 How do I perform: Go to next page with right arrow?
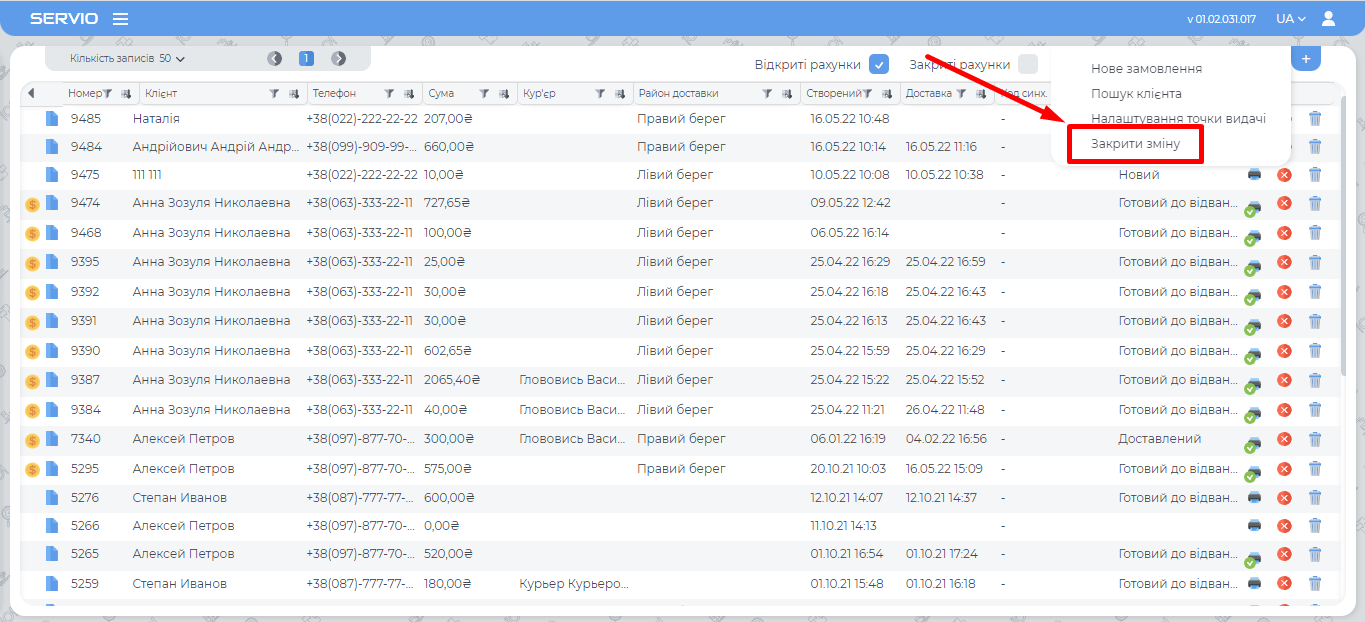coord(339,59)
